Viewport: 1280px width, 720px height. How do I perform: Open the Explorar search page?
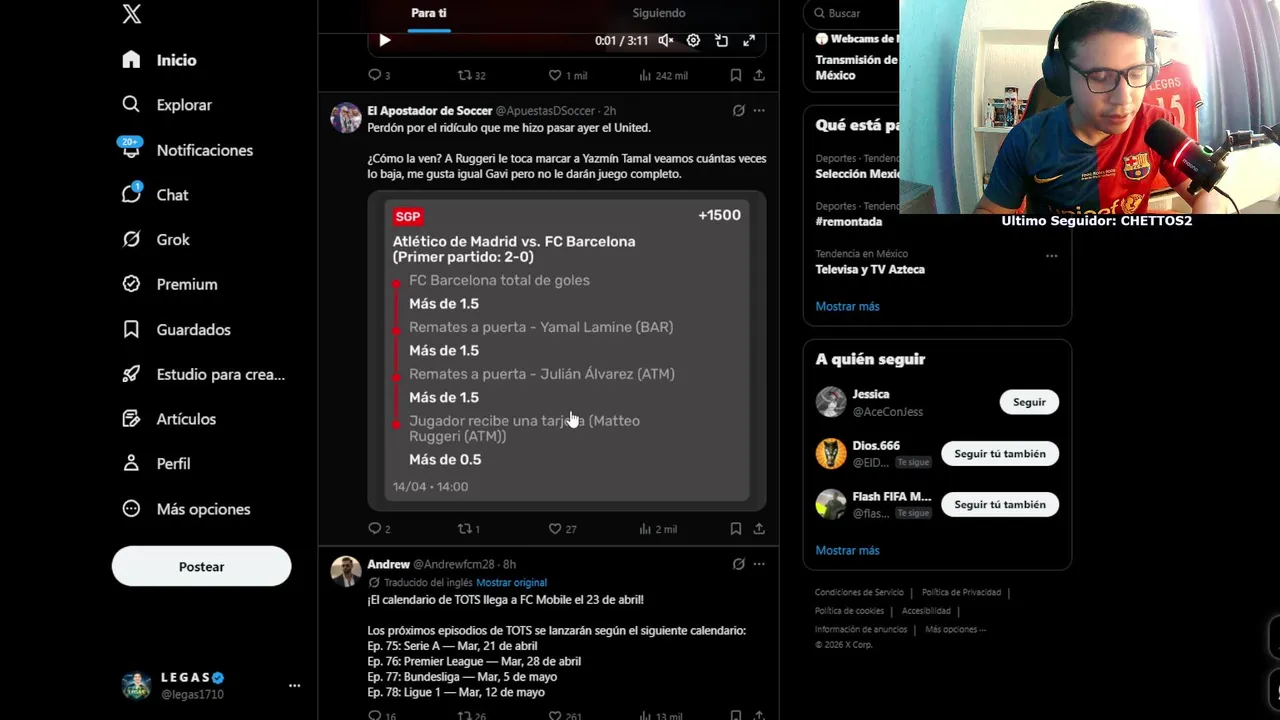point(166,105)
